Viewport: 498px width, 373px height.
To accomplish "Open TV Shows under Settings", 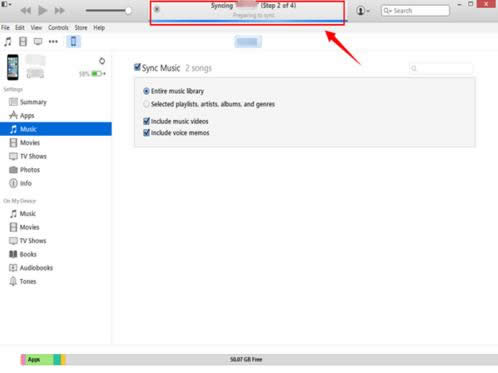I will [56, 156].
